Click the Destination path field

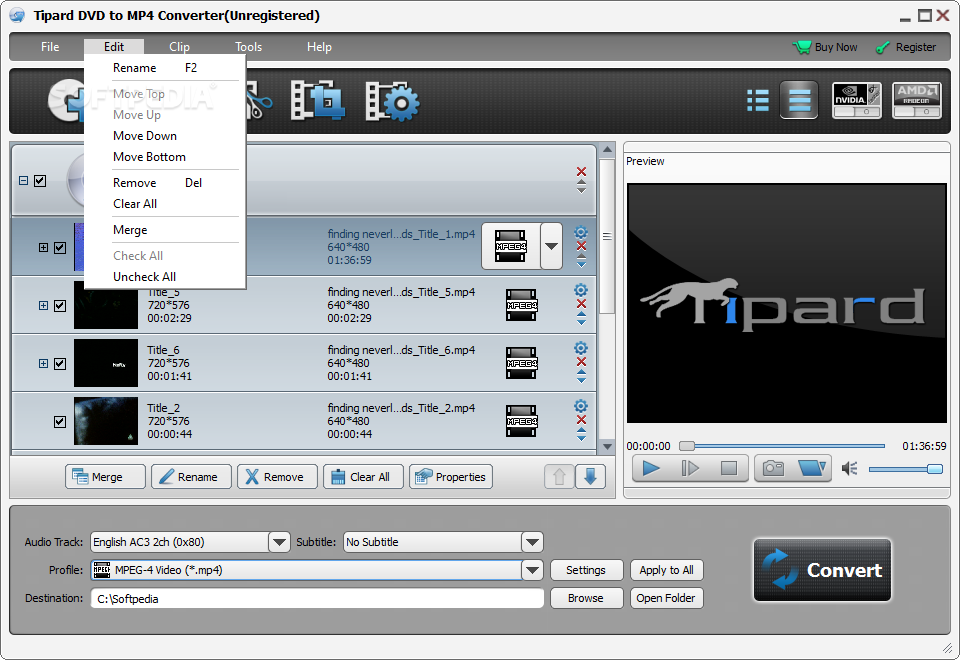point(317,598)
